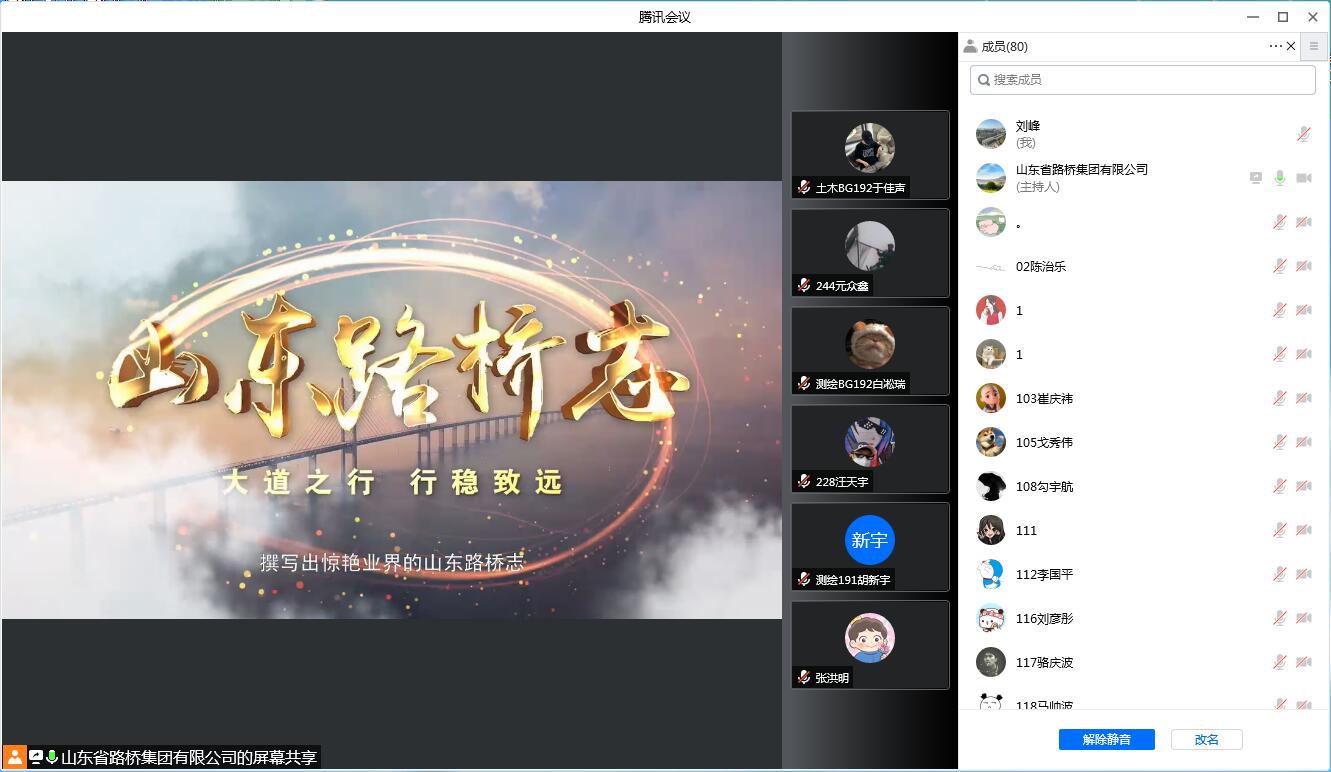Open the more options menu with three dots

tap(1275, 46)
